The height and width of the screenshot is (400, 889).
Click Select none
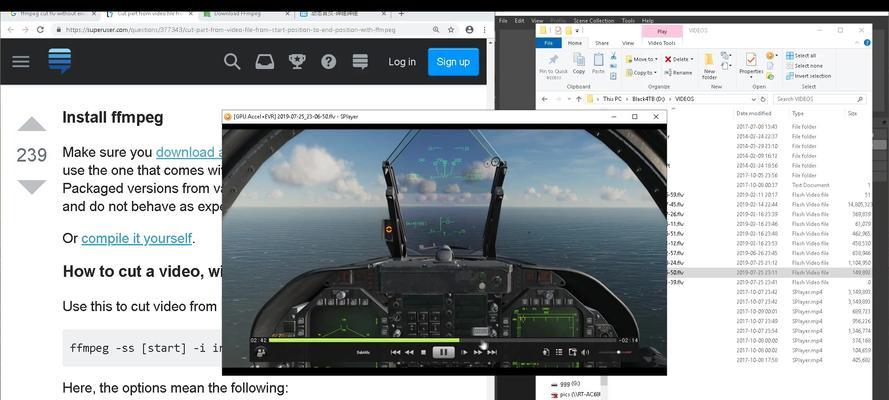(804, 66)
